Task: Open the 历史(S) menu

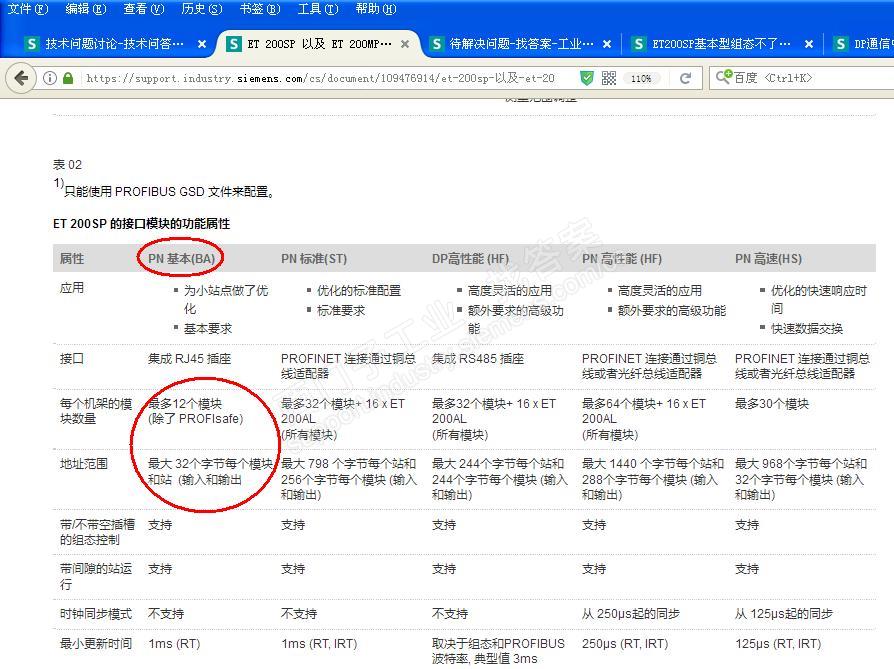Action: 201,9
